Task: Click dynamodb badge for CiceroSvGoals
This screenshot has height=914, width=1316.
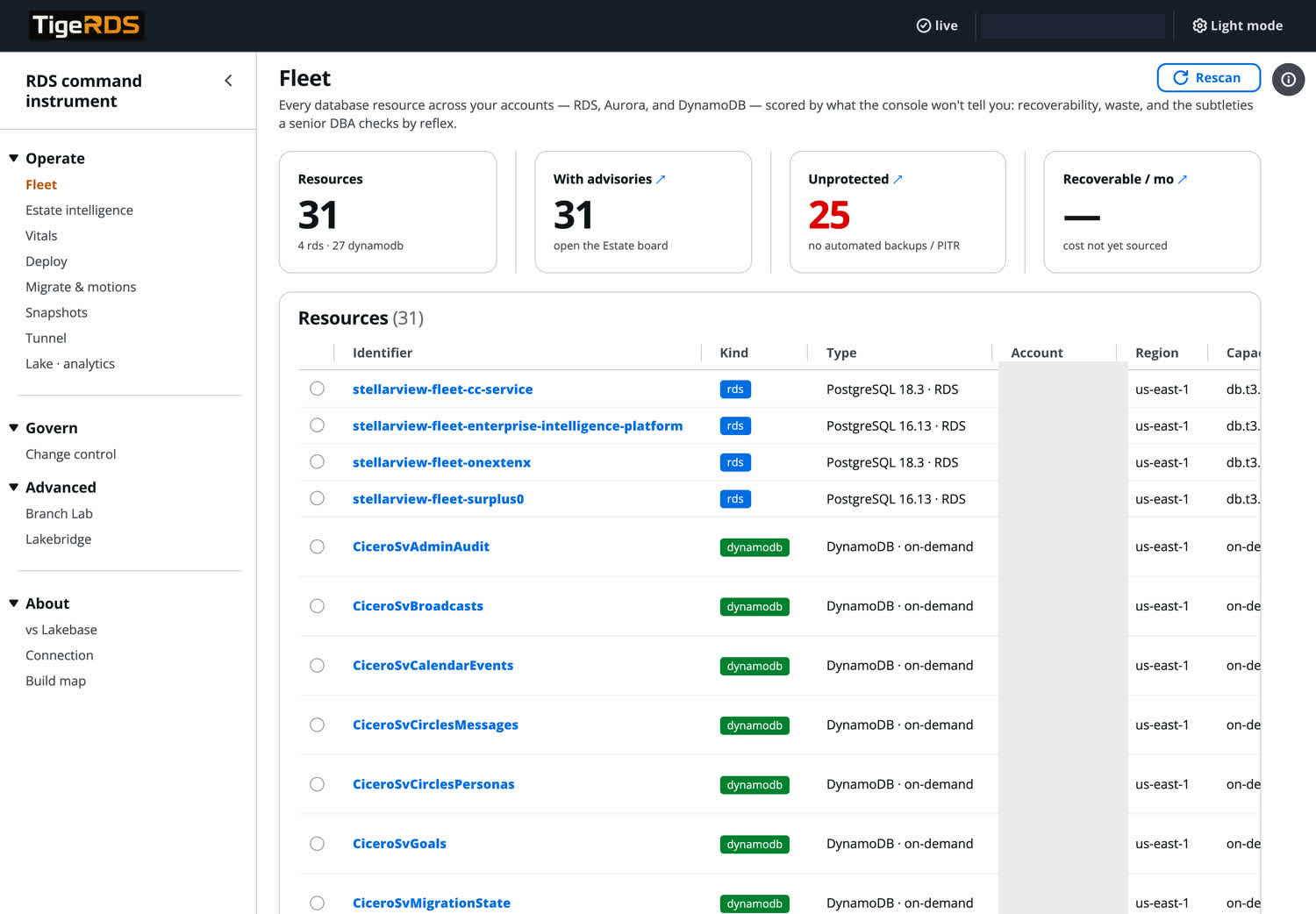Action: pos(755,844)
